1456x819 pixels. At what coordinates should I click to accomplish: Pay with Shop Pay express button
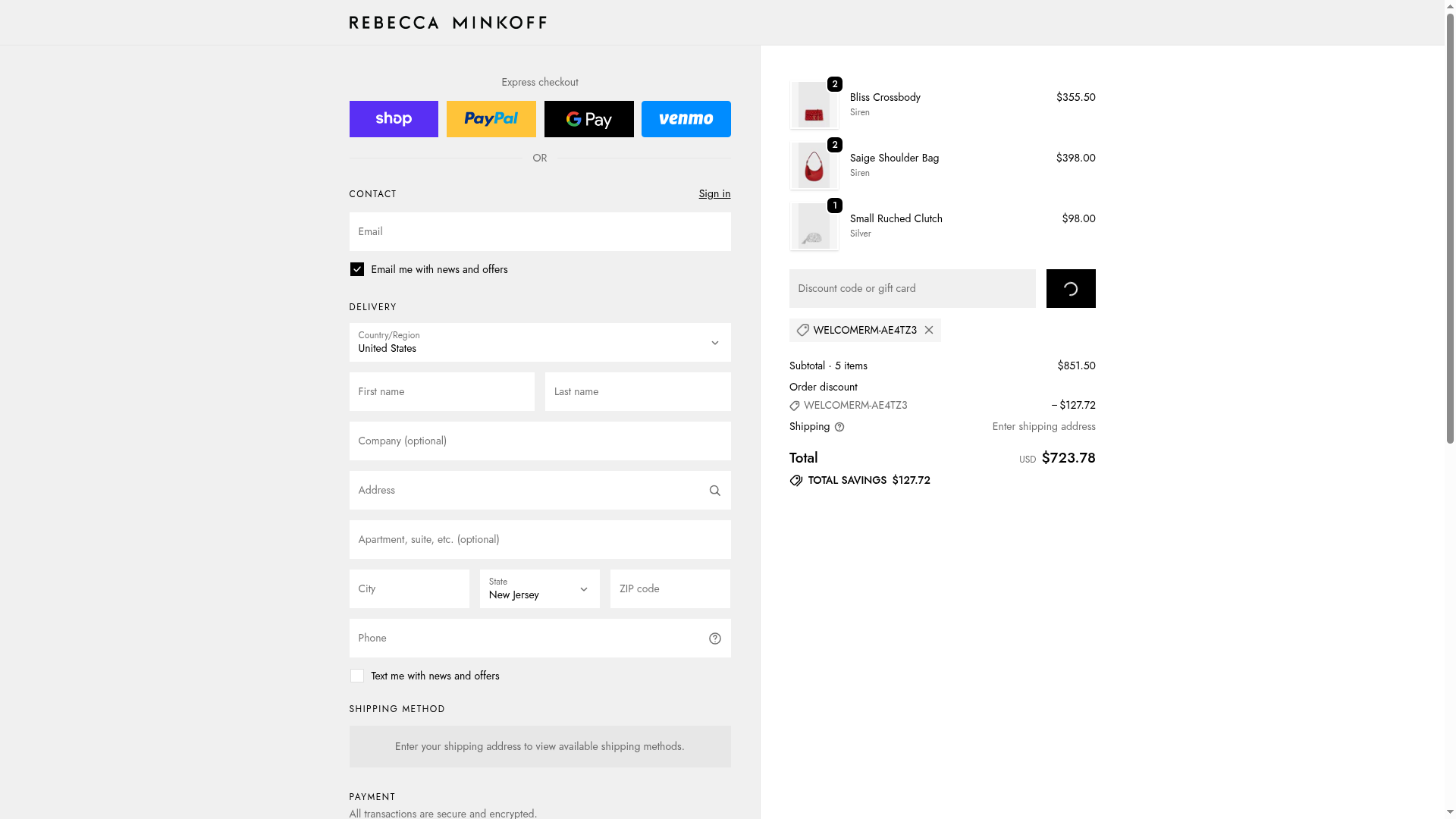pyautogui.click(x=394, y=119)
